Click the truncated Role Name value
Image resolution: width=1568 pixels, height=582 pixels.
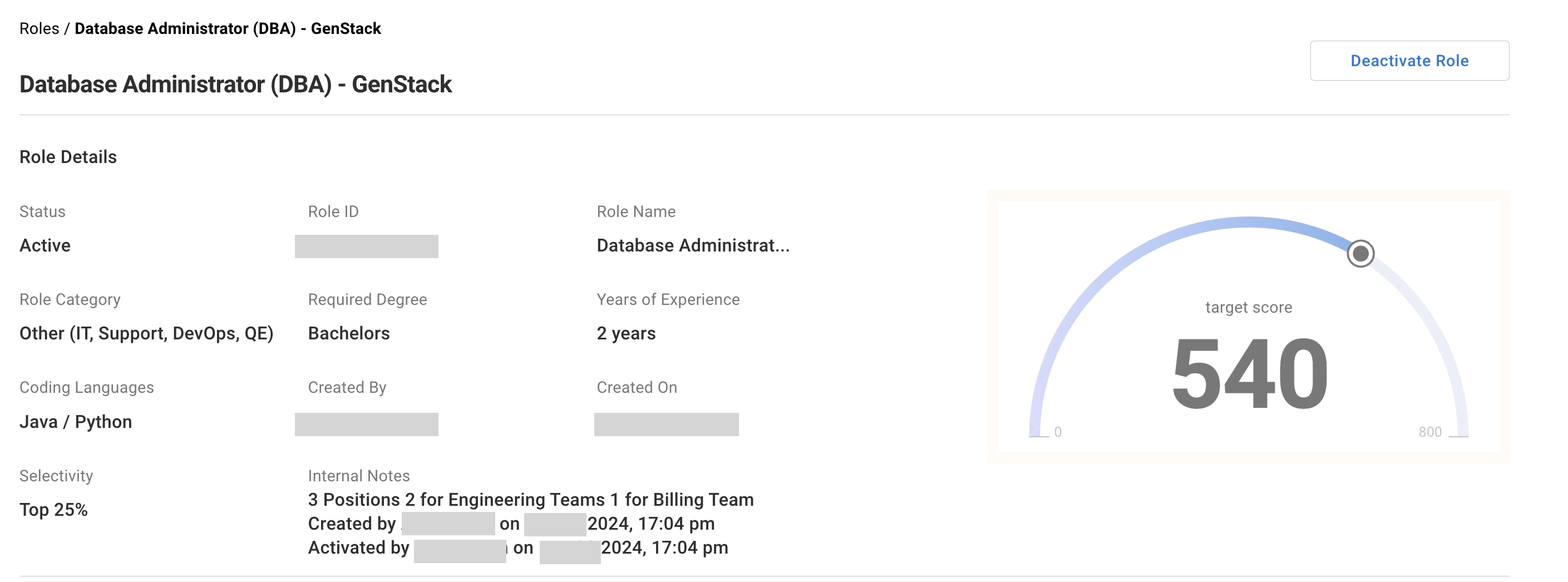coord(693,245)
